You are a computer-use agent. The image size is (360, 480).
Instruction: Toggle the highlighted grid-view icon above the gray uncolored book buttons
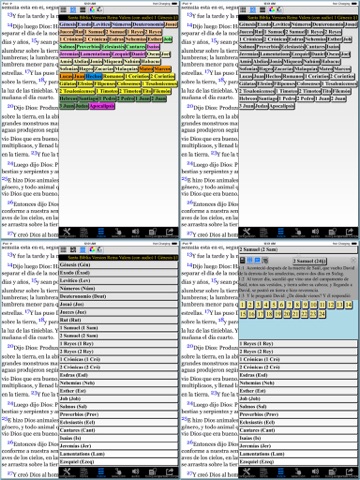(253, 10)
